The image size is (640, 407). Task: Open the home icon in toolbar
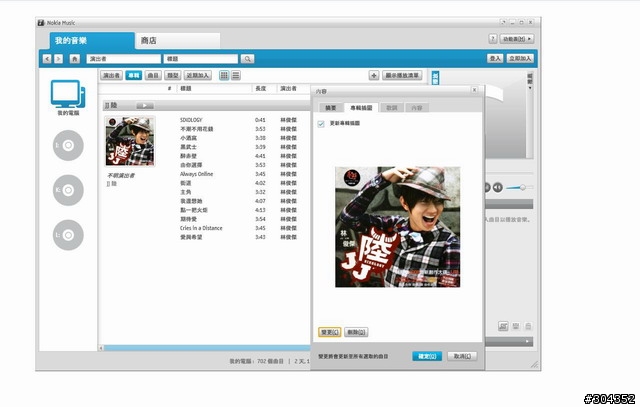coord(74,59)
